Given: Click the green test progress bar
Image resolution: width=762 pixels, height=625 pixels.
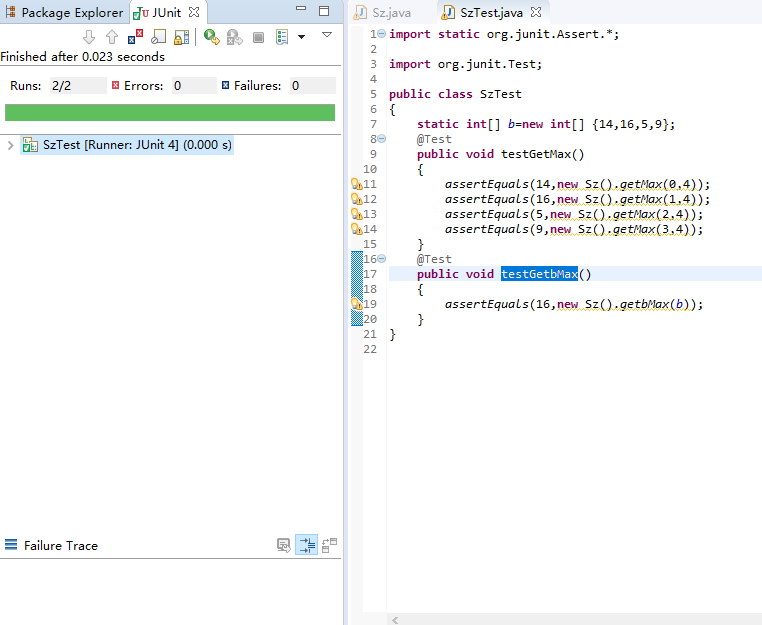Looking at the screenshot, I should point(170,112).
